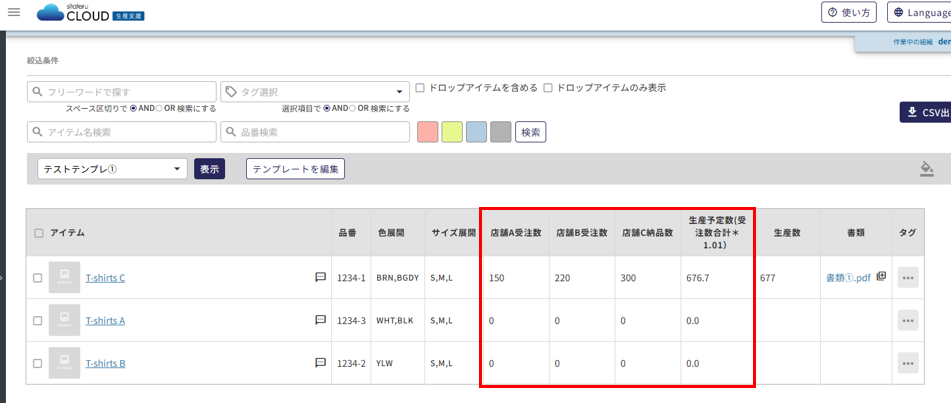The width and height of the screenshot is (951, 411).
Task: Click the copy icon beside 書類①.pdf
Action: 881,277
